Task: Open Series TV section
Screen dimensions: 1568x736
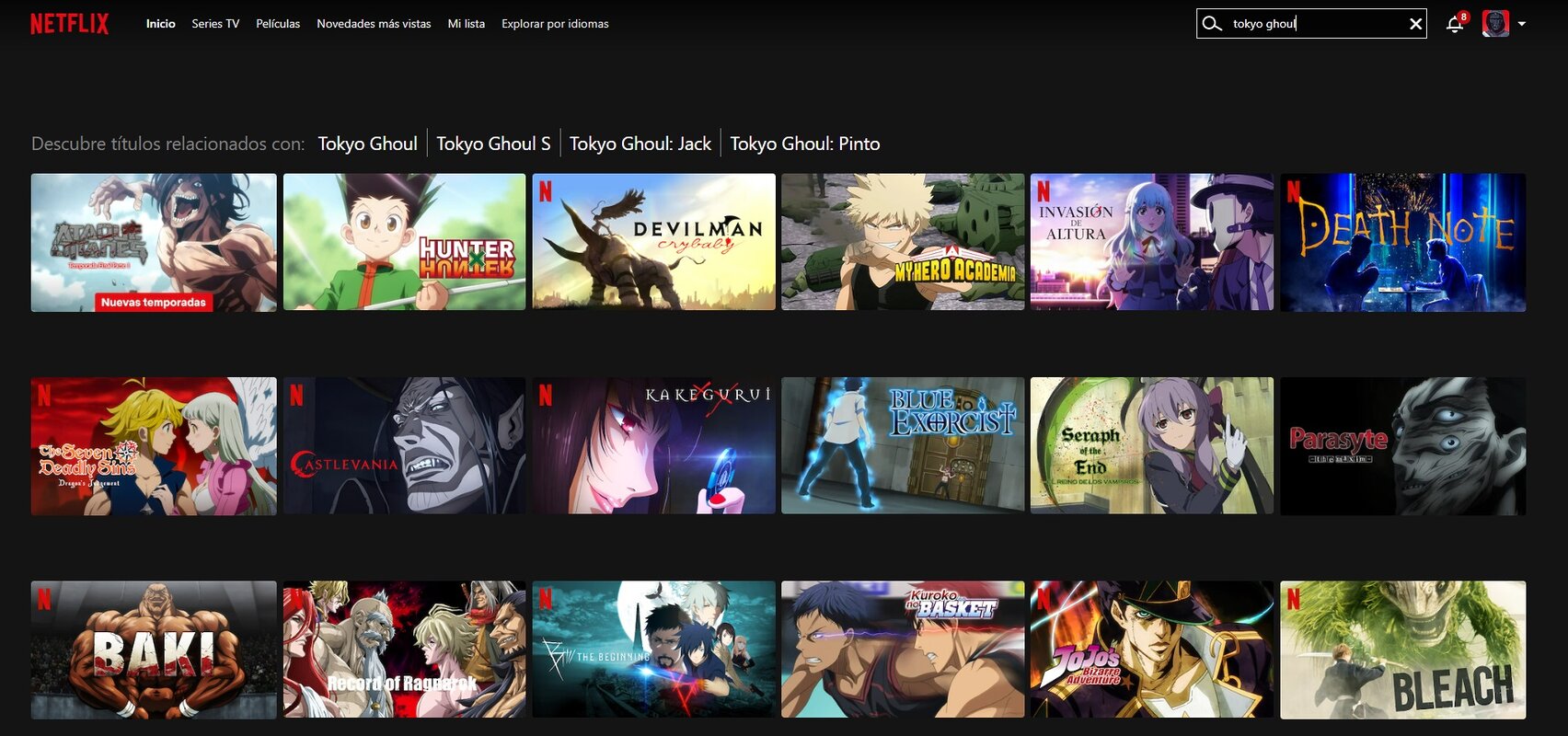Action: tap(215, 24)
